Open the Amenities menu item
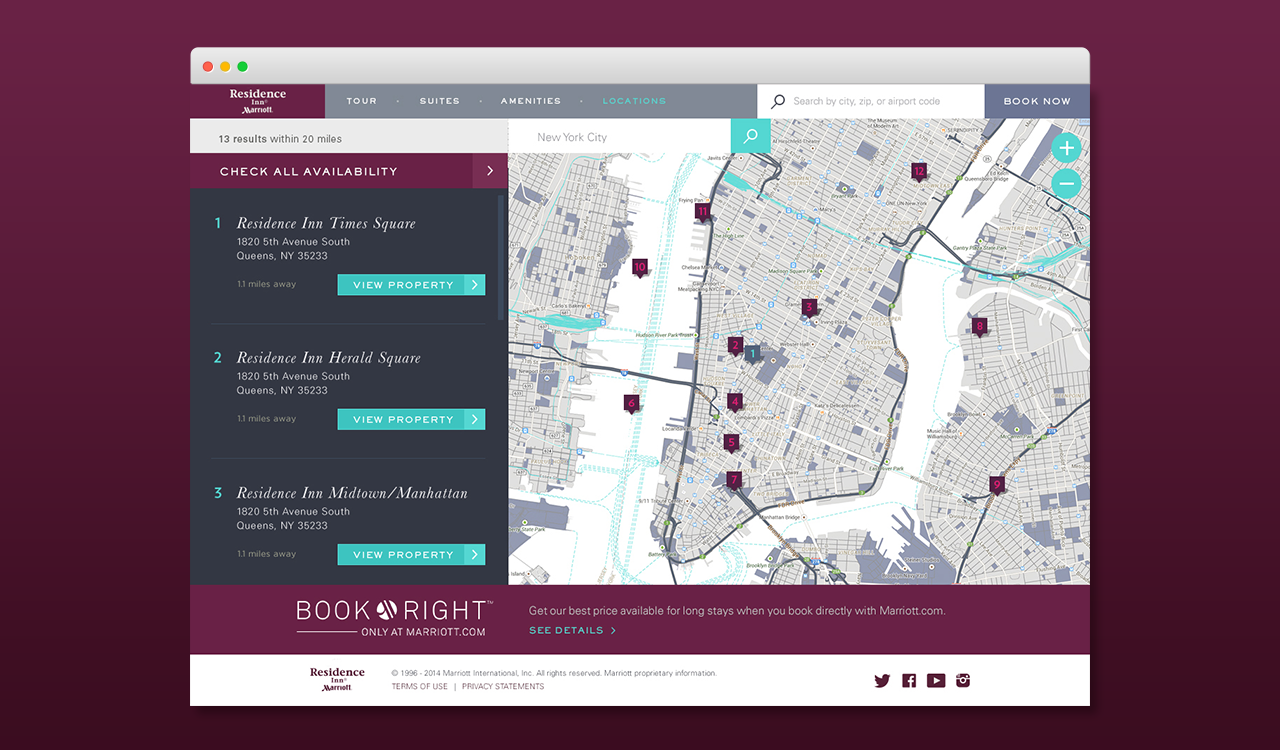 [531, 101]
